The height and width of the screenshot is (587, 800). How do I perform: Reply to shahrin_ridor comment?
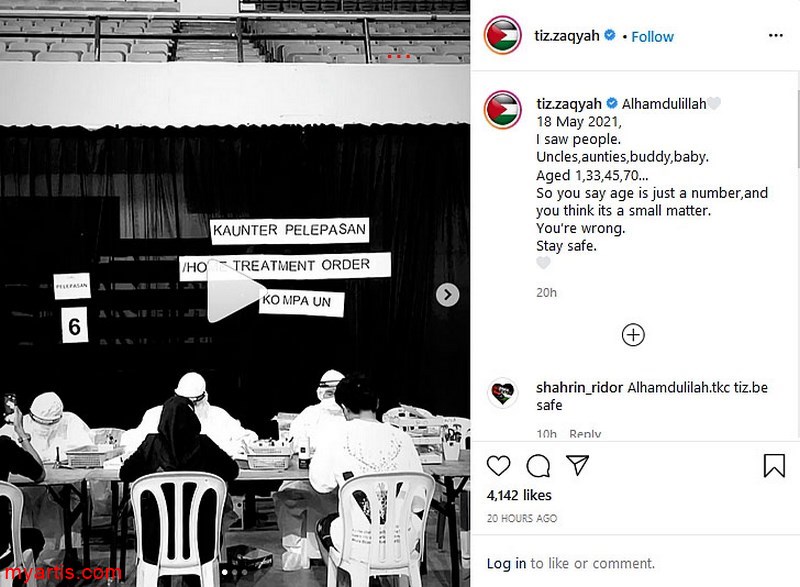pos(585,435)
